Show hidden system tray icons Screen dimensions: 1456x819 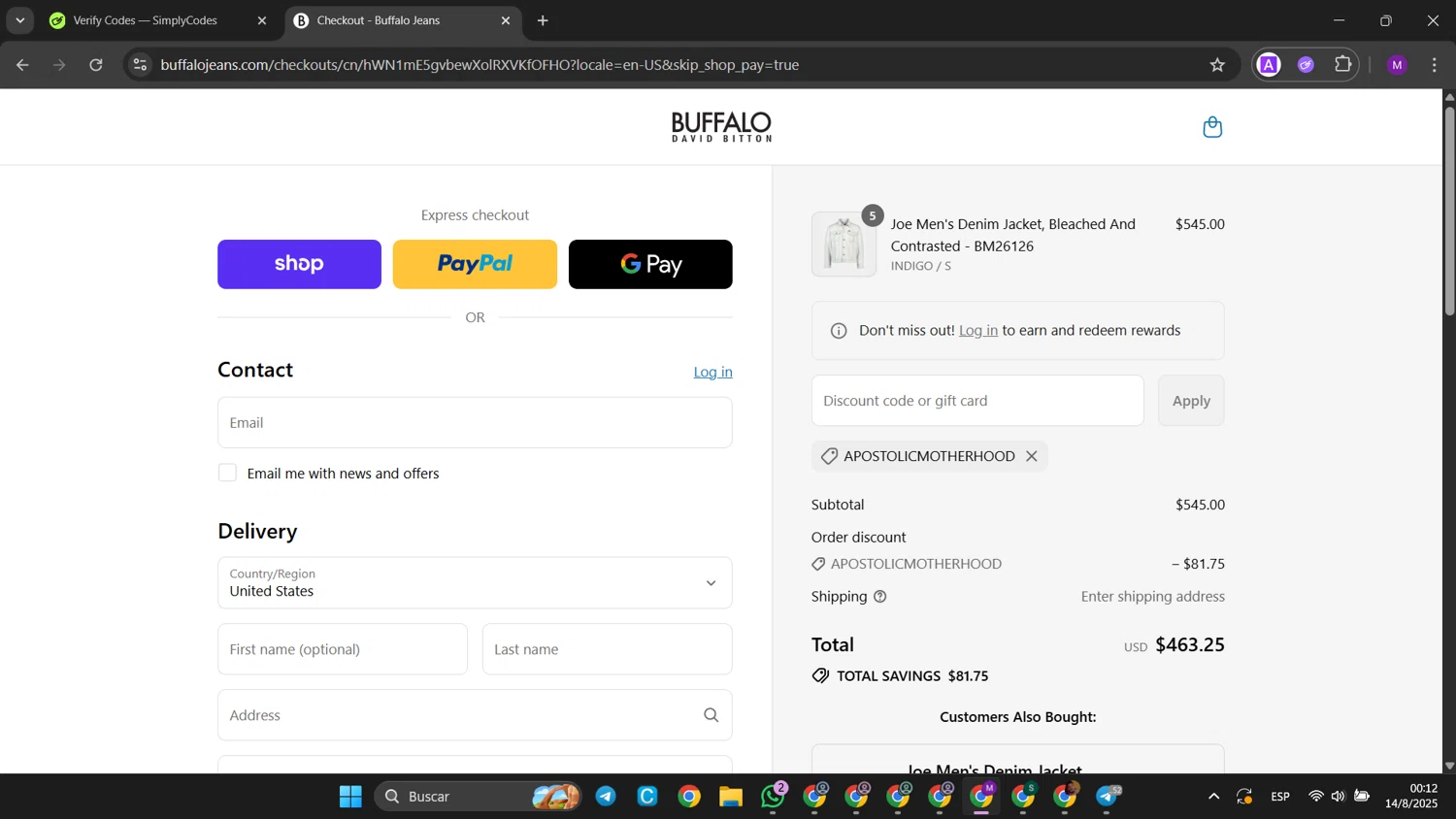click(x=1213, y=797)
